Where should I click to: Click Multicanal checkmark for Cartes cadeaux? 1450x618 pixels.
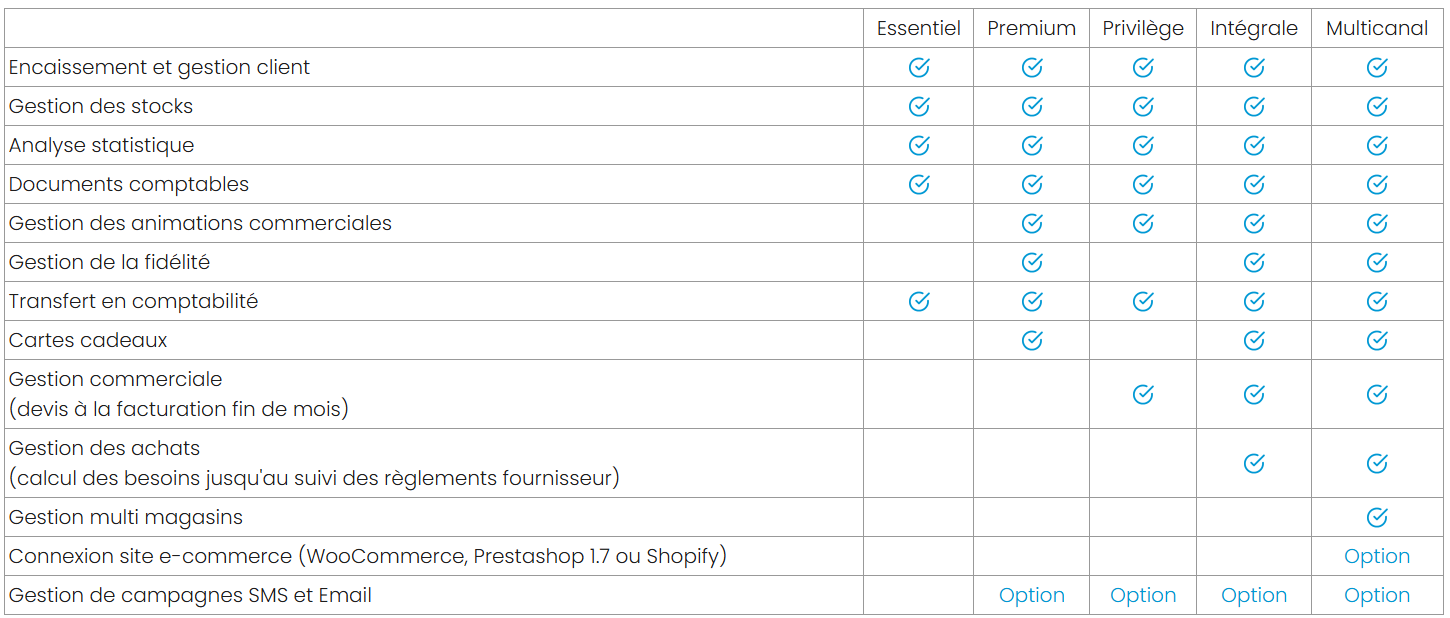click(1377, 340)
